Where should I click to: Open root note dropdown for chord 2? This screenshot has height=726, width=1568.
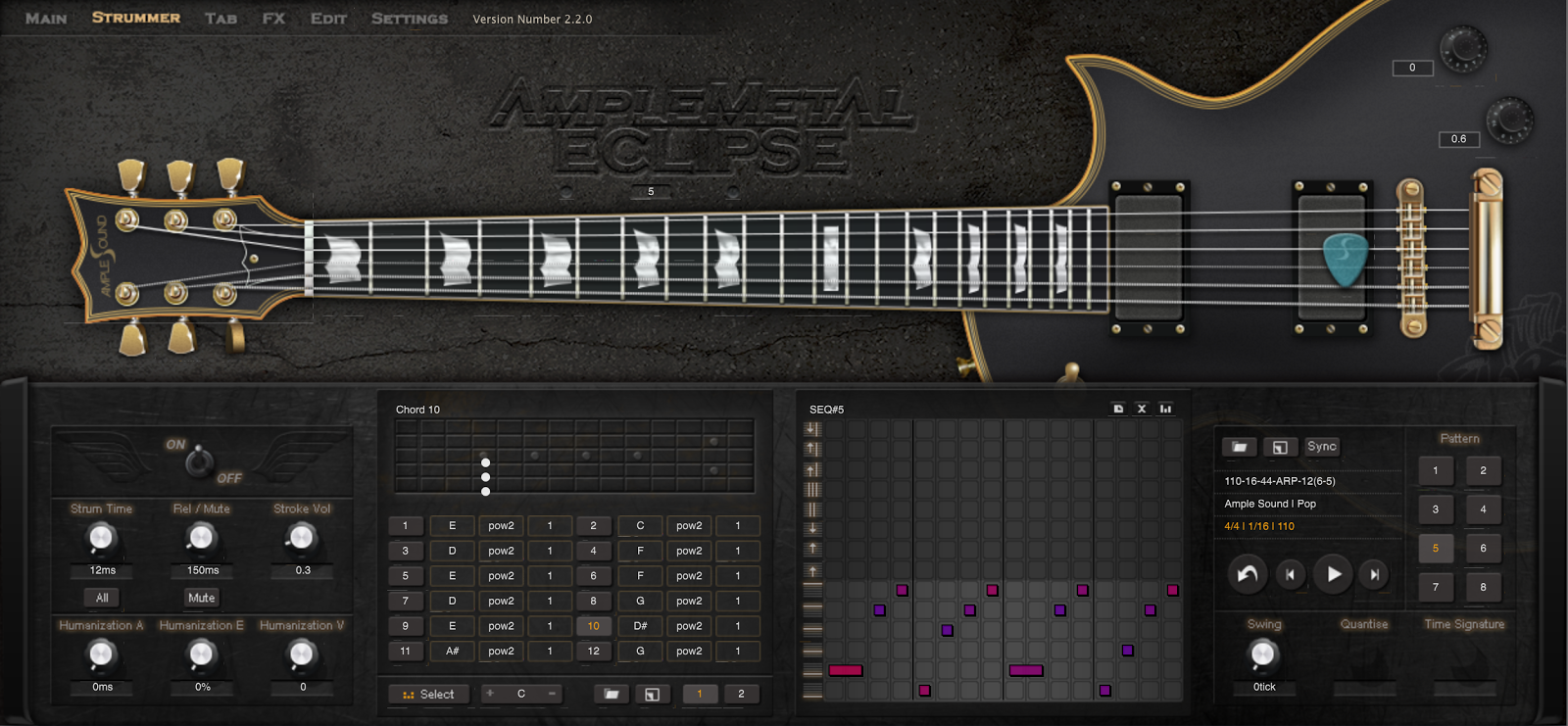point(641,526)
